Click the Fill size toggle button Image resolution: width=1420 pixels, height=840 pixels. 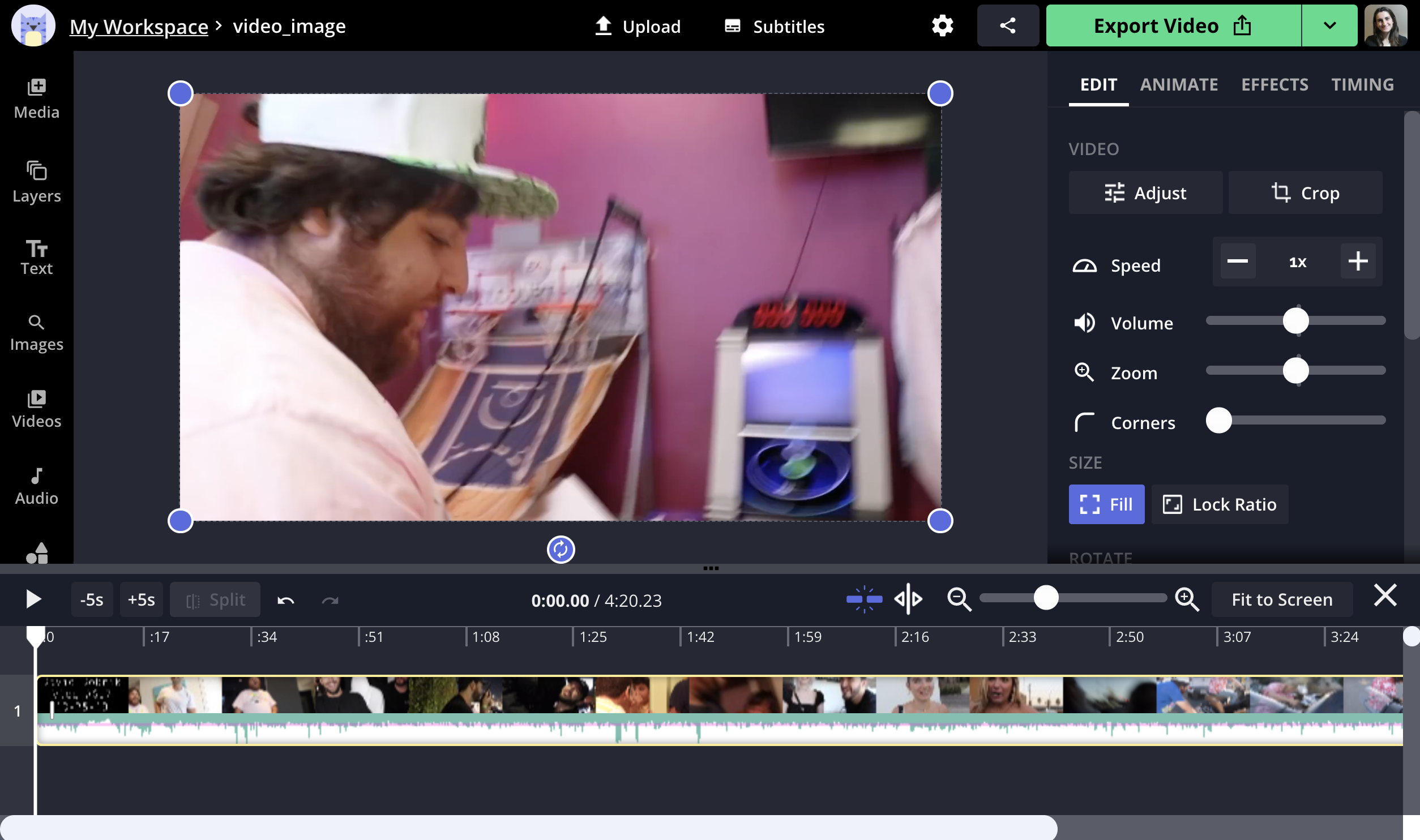pos(1107,504)
